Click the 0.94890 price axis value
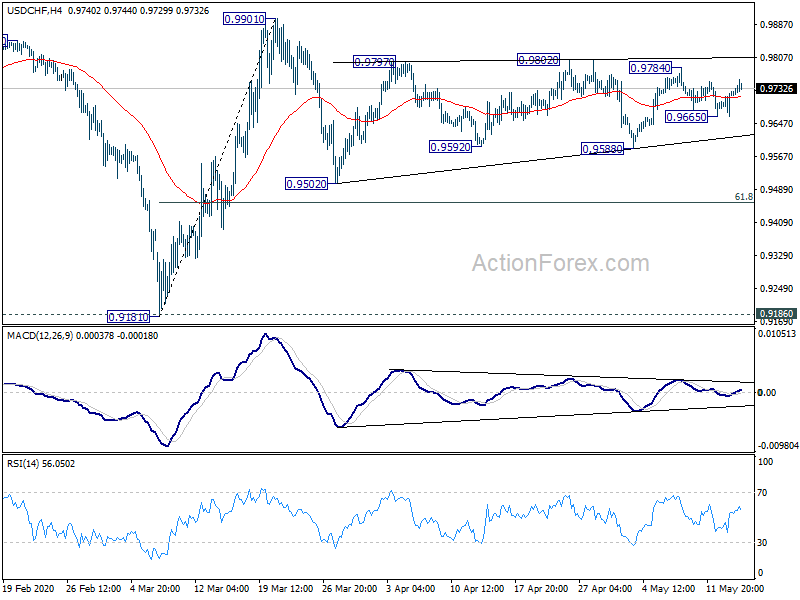 tap(776, 190)
